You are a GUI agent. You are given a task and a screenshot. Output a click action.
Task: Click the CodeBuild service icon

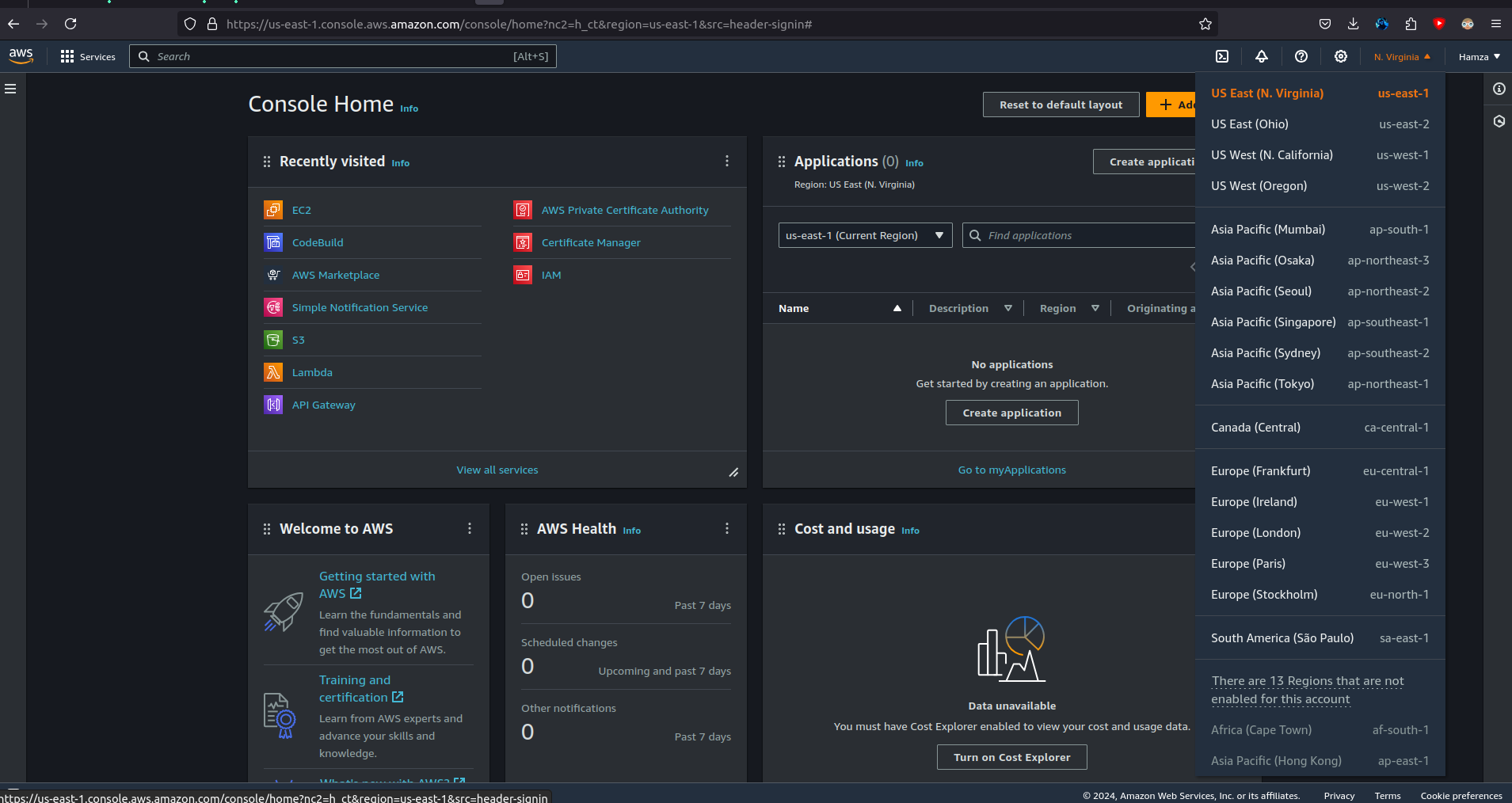(273, 242)
